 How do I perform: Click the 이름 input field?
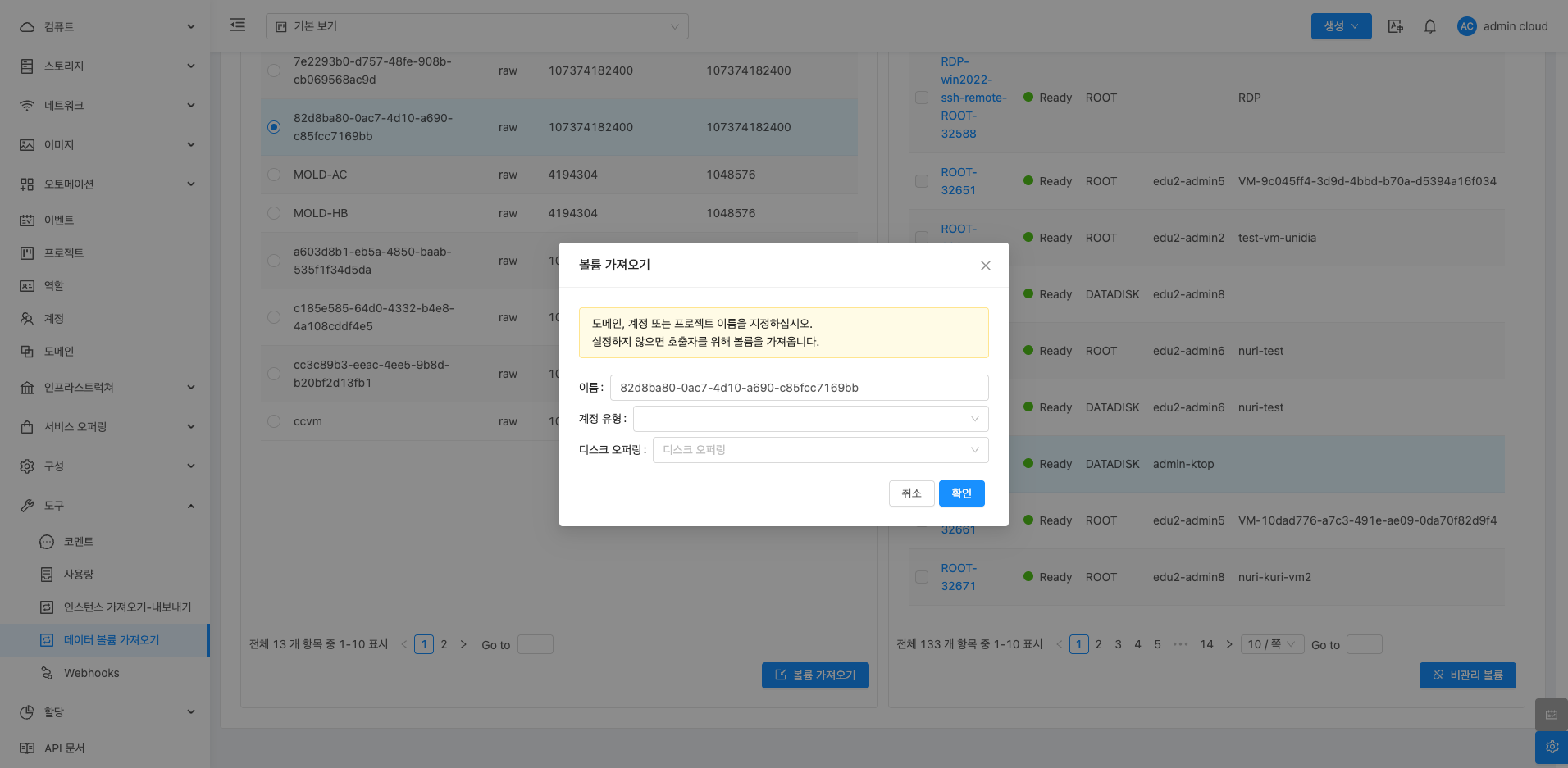[799, 388]
